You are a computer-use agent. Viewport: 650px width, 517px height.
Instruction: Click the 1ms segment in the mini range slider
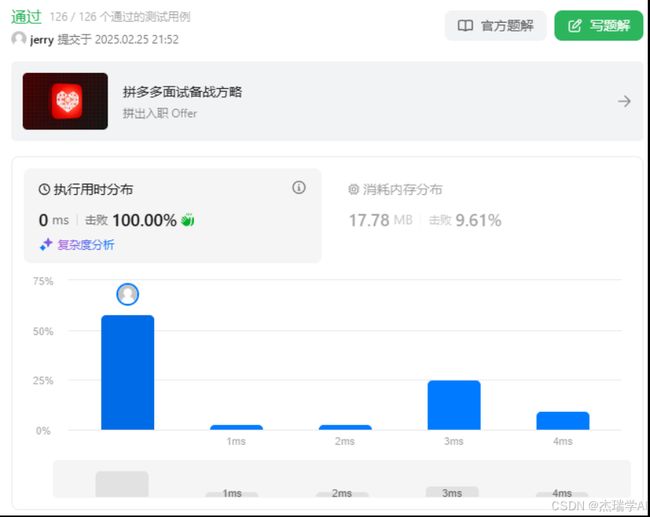click(232, 494)
